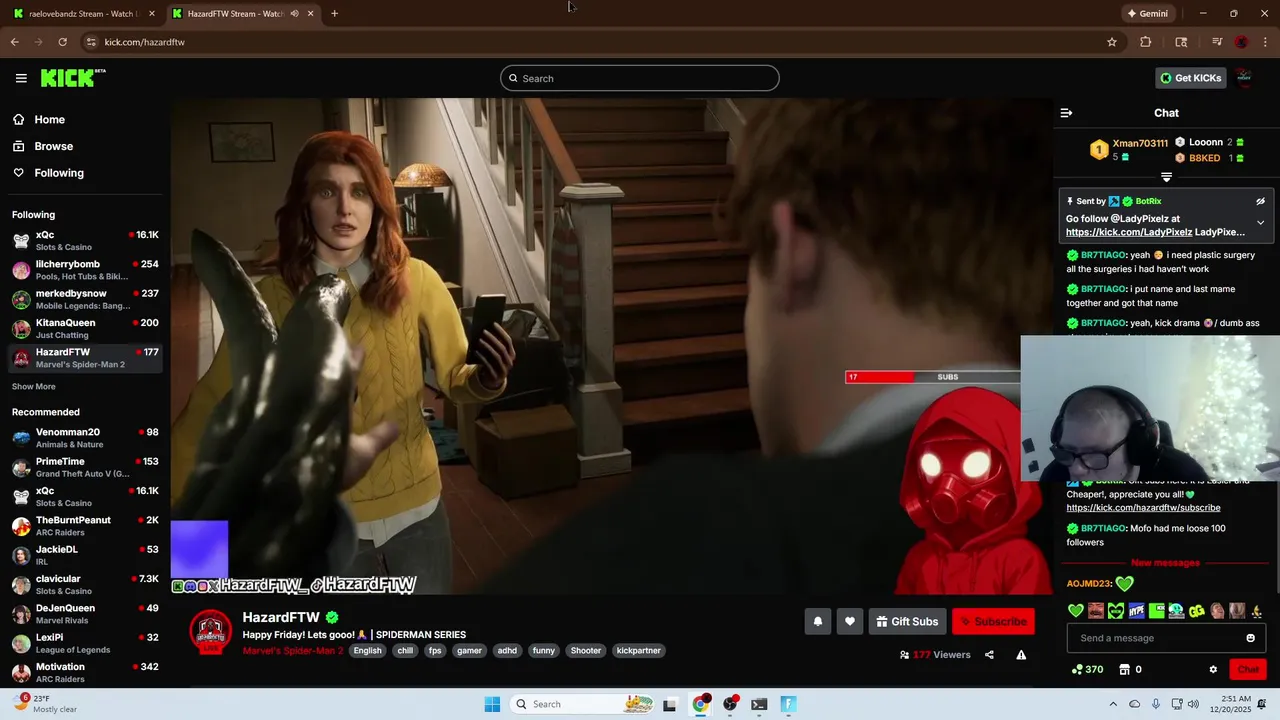
Task: Open Chrome from taskbar
Action: tap(700, 704)
